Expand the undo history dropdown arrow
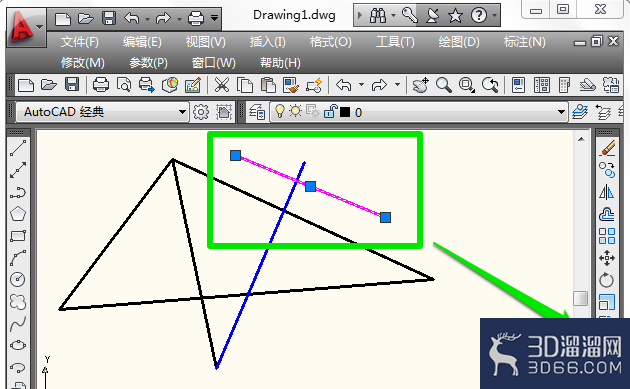Image resolution: width=630 pixels, height=389 pixels. 361,85
